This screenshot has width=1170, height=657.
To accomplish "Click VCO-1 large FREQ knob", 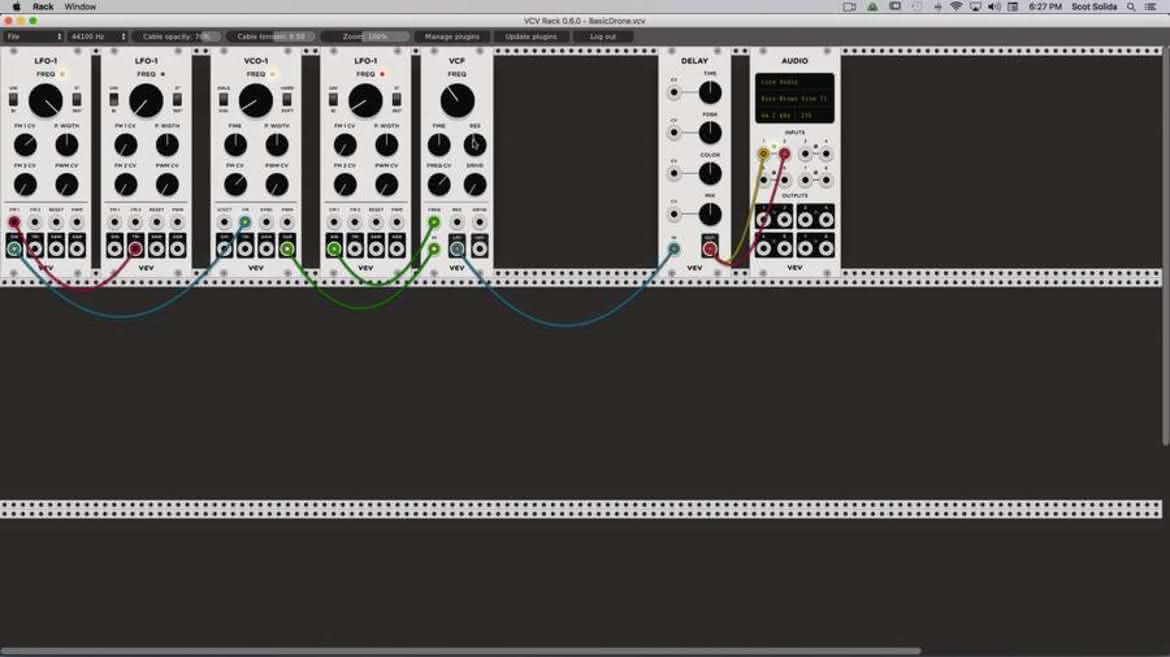I will 255,100.
